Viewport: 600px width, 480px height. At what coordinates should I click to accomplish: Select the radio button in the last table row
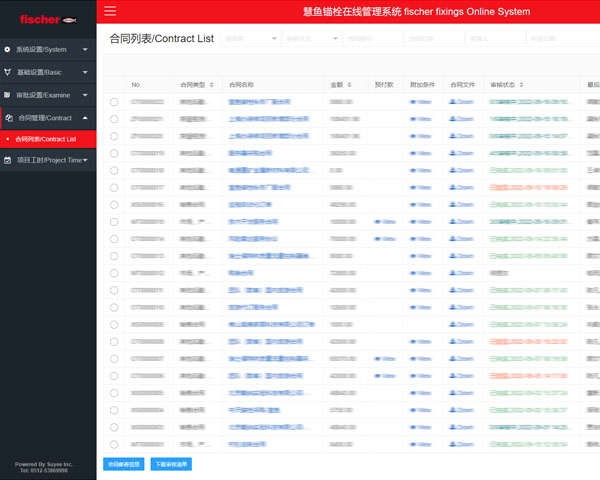pos(114,442)
